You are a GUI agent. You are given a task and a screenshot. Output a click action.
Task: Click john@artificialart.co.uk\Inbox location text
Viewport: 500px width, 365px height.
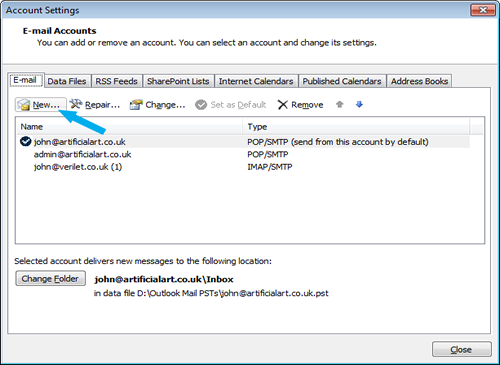[164, 279]
